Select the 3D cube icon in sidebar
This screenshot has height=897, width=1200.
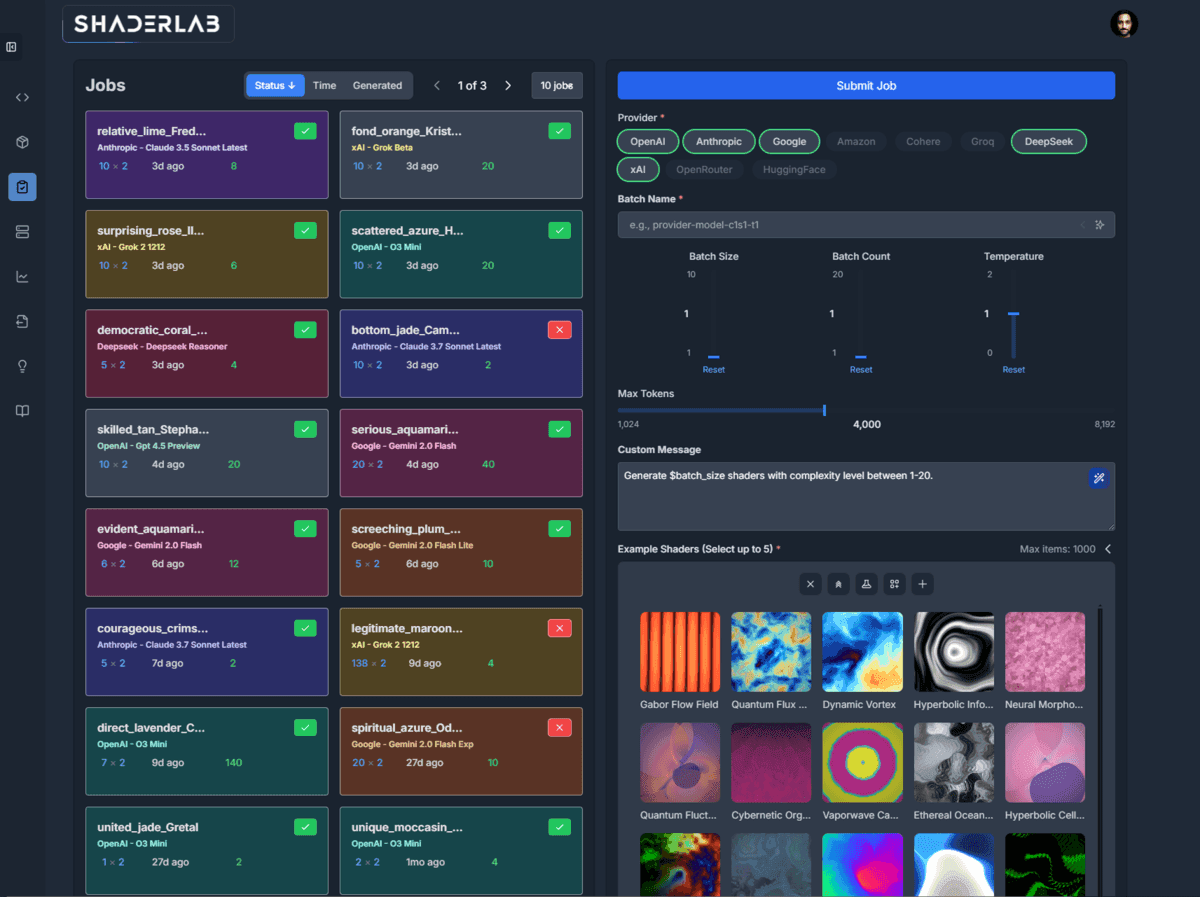(22, 141)
